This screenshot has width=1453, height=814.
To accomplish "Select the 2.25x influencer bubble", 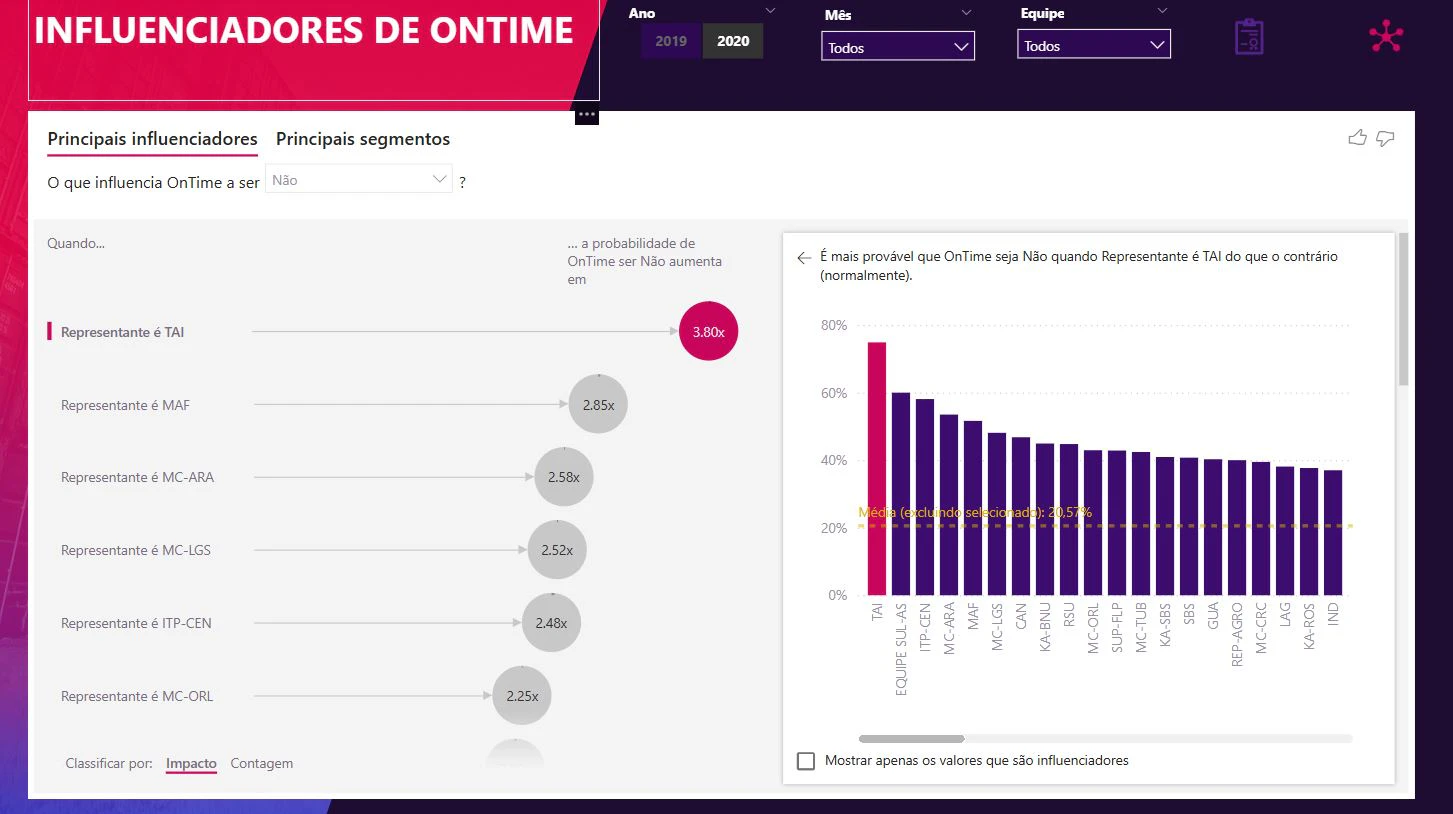I will pyautogui.click(x=522, y=696).
